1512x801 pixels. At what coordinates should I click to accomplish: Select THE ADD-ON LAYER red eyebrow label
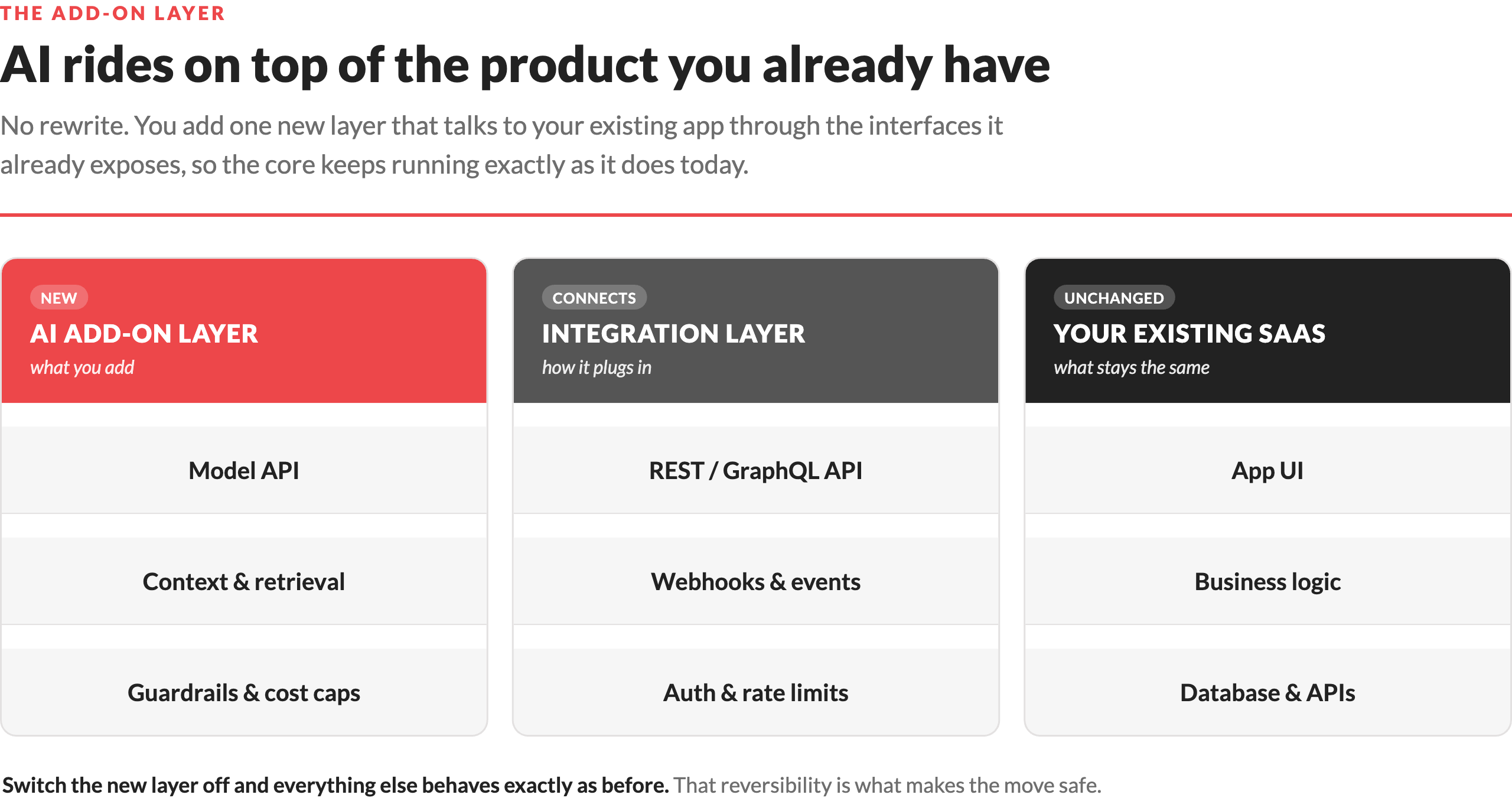tap(112, 13)
